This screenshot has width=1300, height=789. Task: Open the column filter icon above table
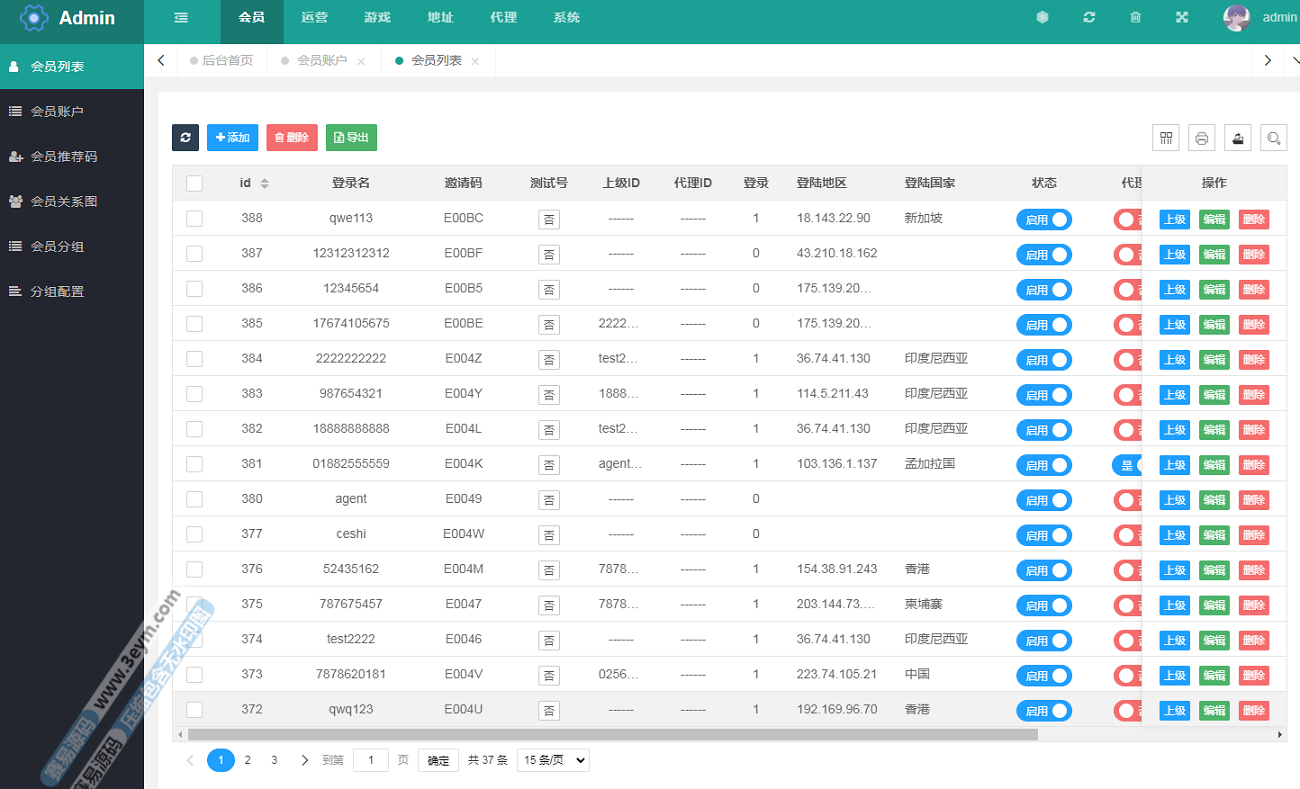point(1165,138)
